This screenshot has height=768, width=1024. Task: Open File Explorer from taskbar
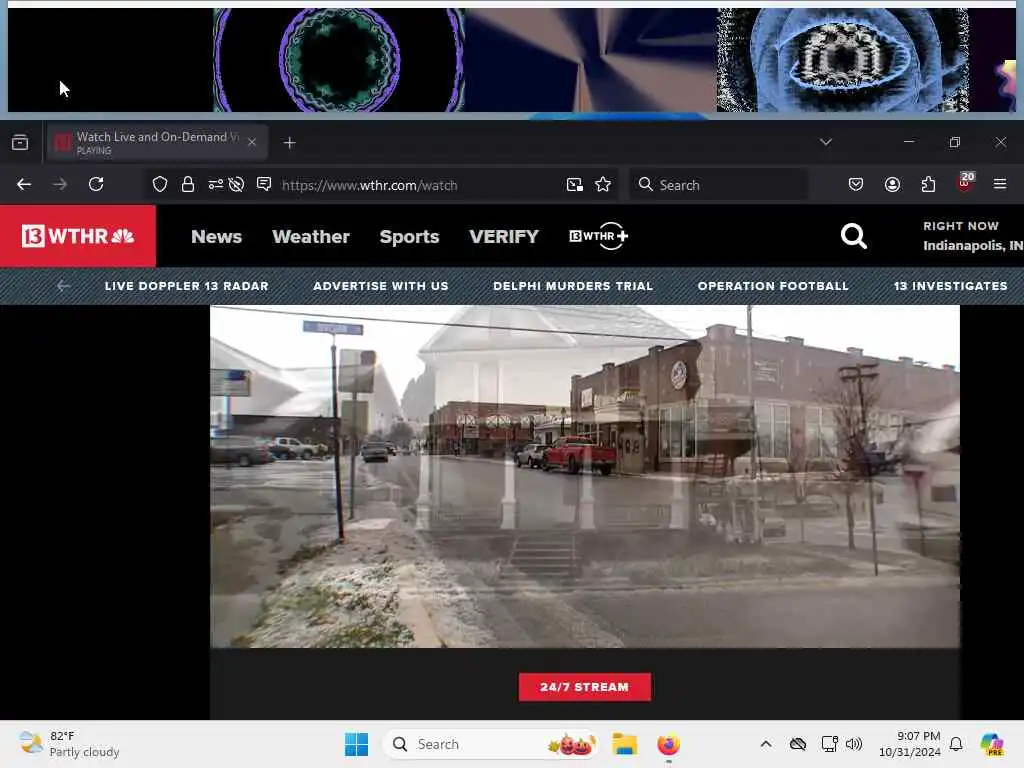tap(624, 744)
